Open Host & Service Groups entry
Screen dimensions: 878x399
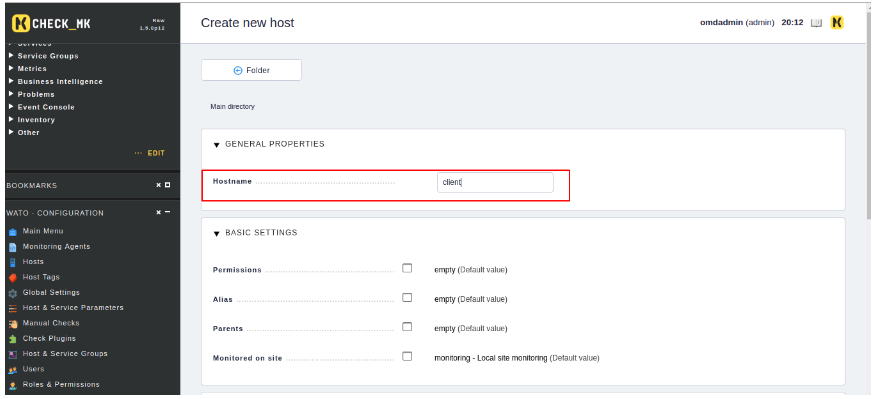tap(65, 354)
